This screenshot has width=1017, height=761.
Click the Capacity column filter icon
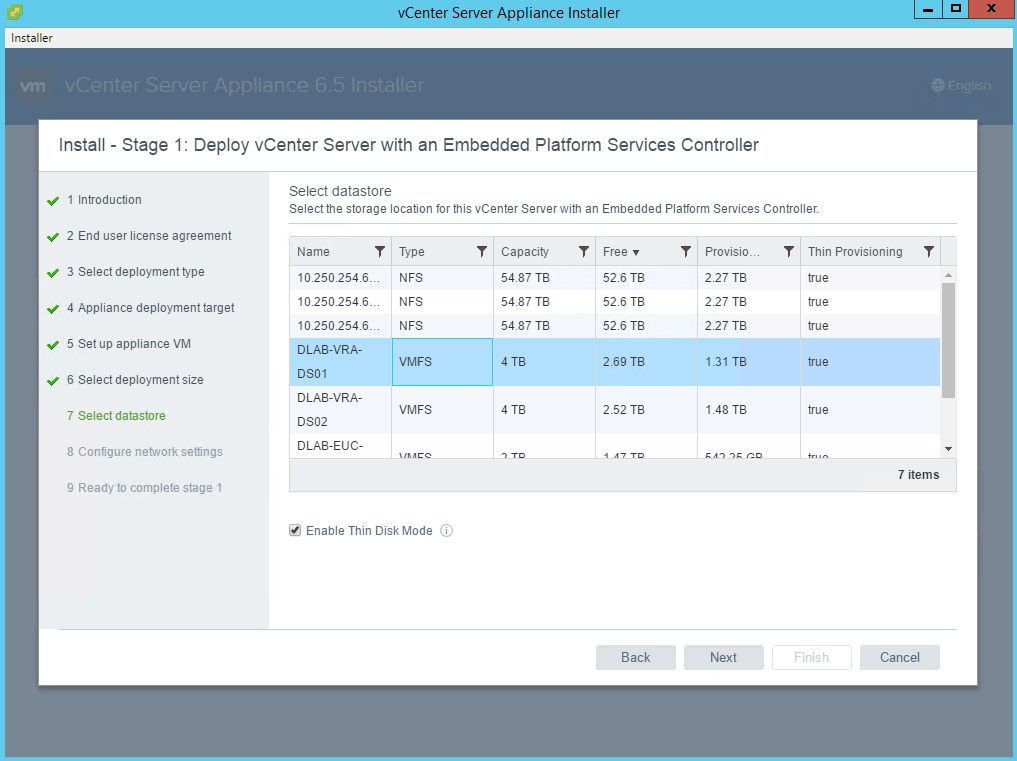click(584, 252)
